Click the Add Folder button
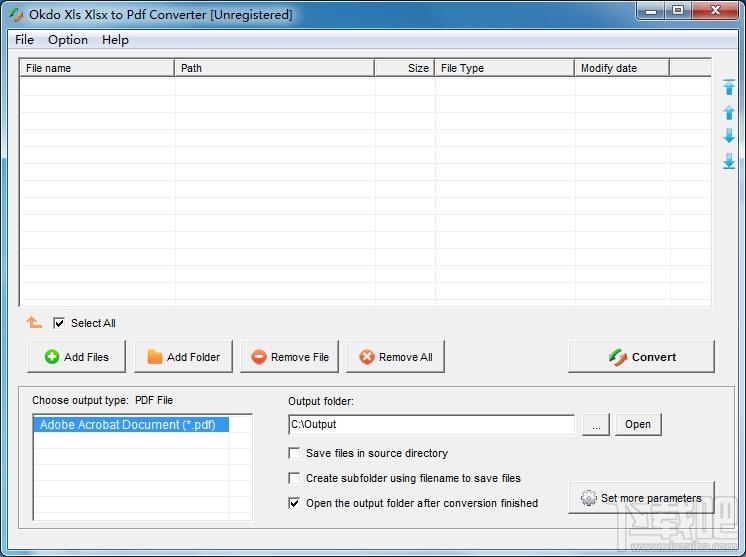Viewport: 746px width, 557px height. pos(184,357)
